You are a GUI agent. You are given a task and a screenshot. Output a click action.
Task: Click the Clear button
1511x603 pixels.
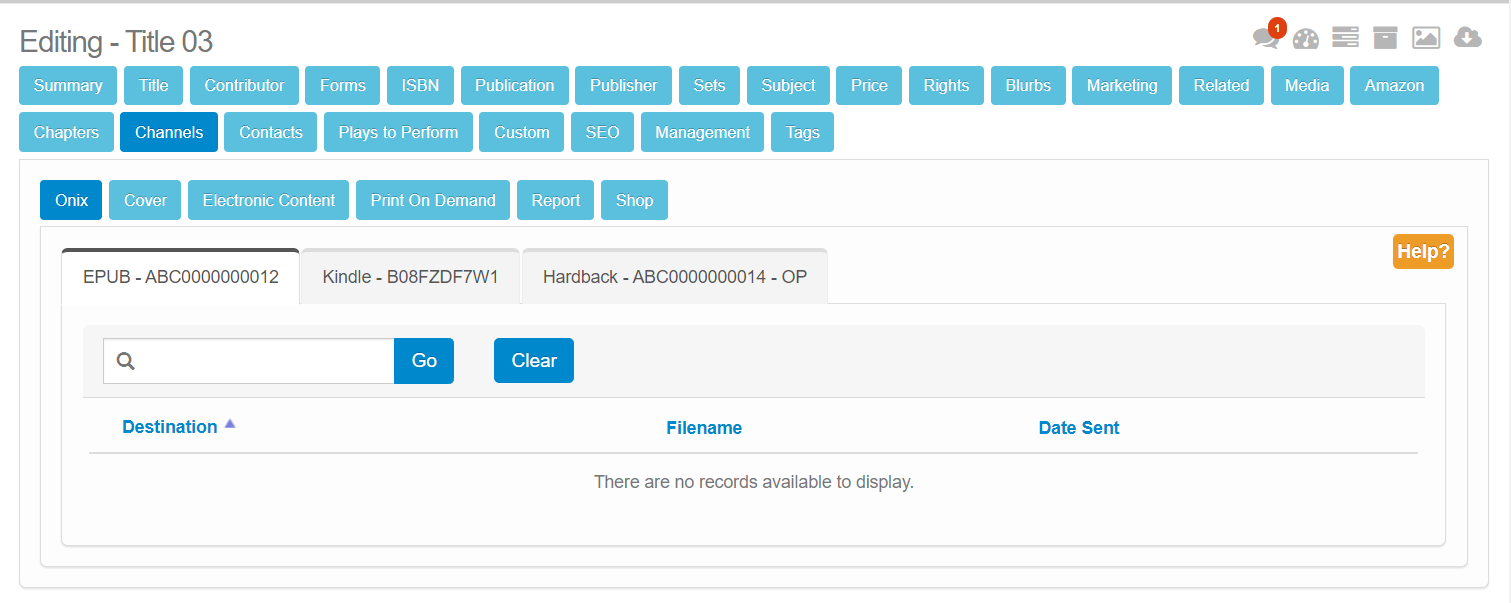pyautogui.click(x=534, y=361)
